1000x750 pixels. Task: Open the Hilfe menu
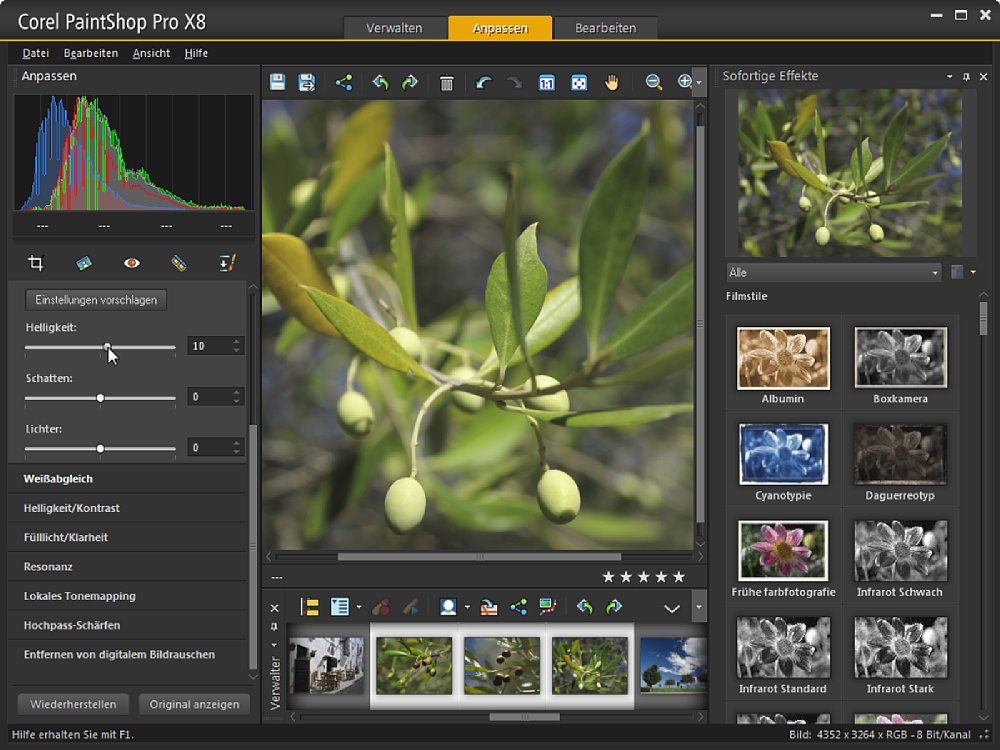(x=196, y=53)
